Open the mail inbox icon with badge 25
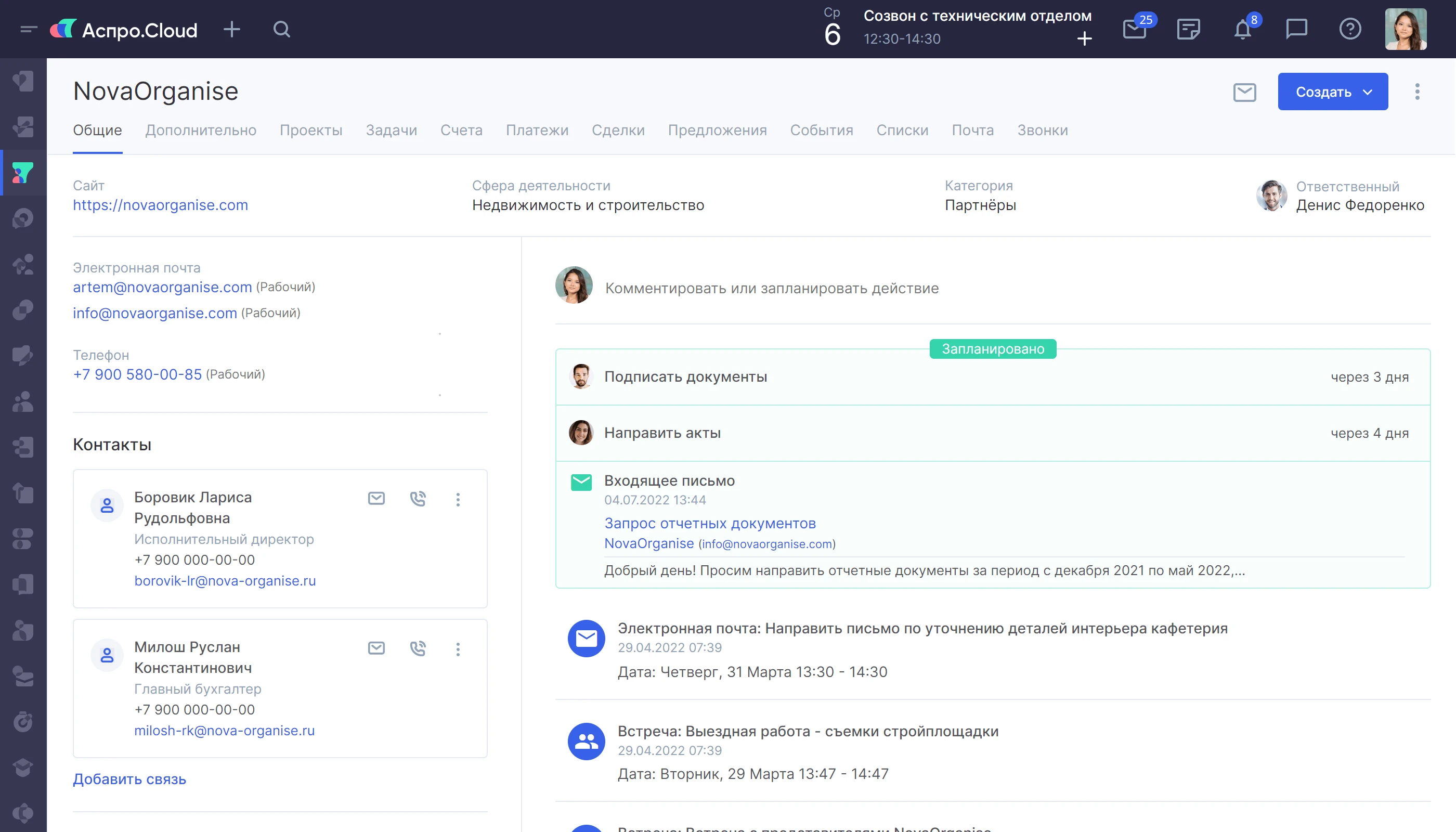The image size is (1456, 832). coord(1135,29)
